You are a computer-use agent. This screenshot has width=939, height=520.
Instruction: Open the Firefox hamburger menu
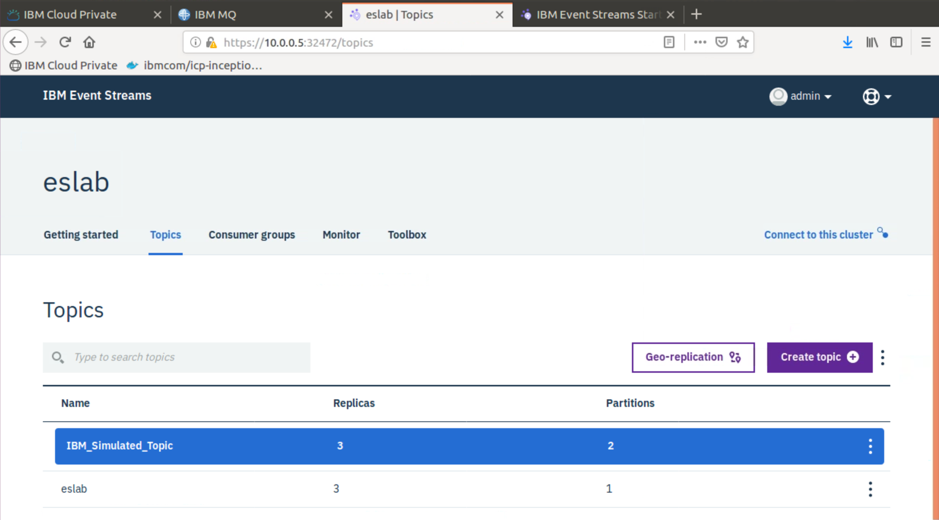(926, 42)
